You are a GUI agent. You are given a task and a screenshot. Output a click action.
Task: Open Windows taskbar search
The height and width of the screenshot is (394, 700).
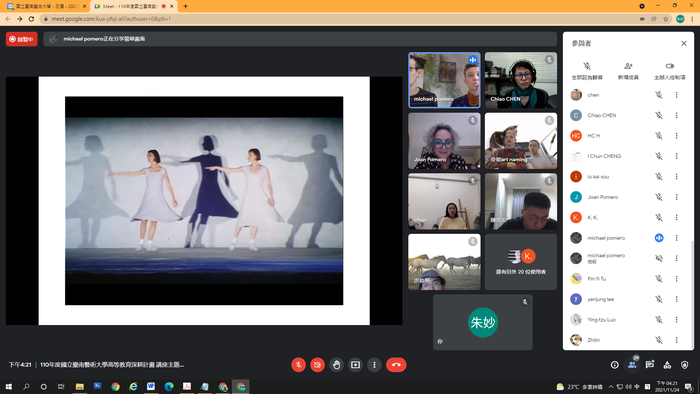26,386
